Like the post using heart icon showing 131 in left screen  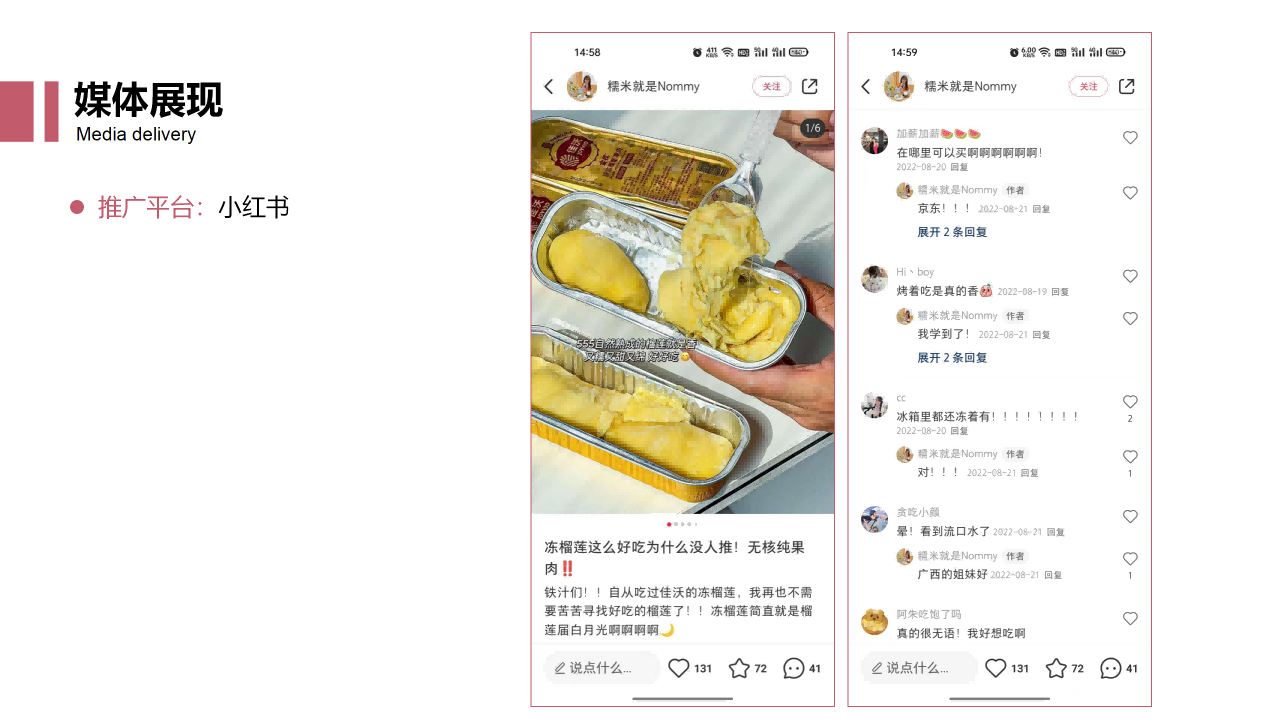pos(679,668)
